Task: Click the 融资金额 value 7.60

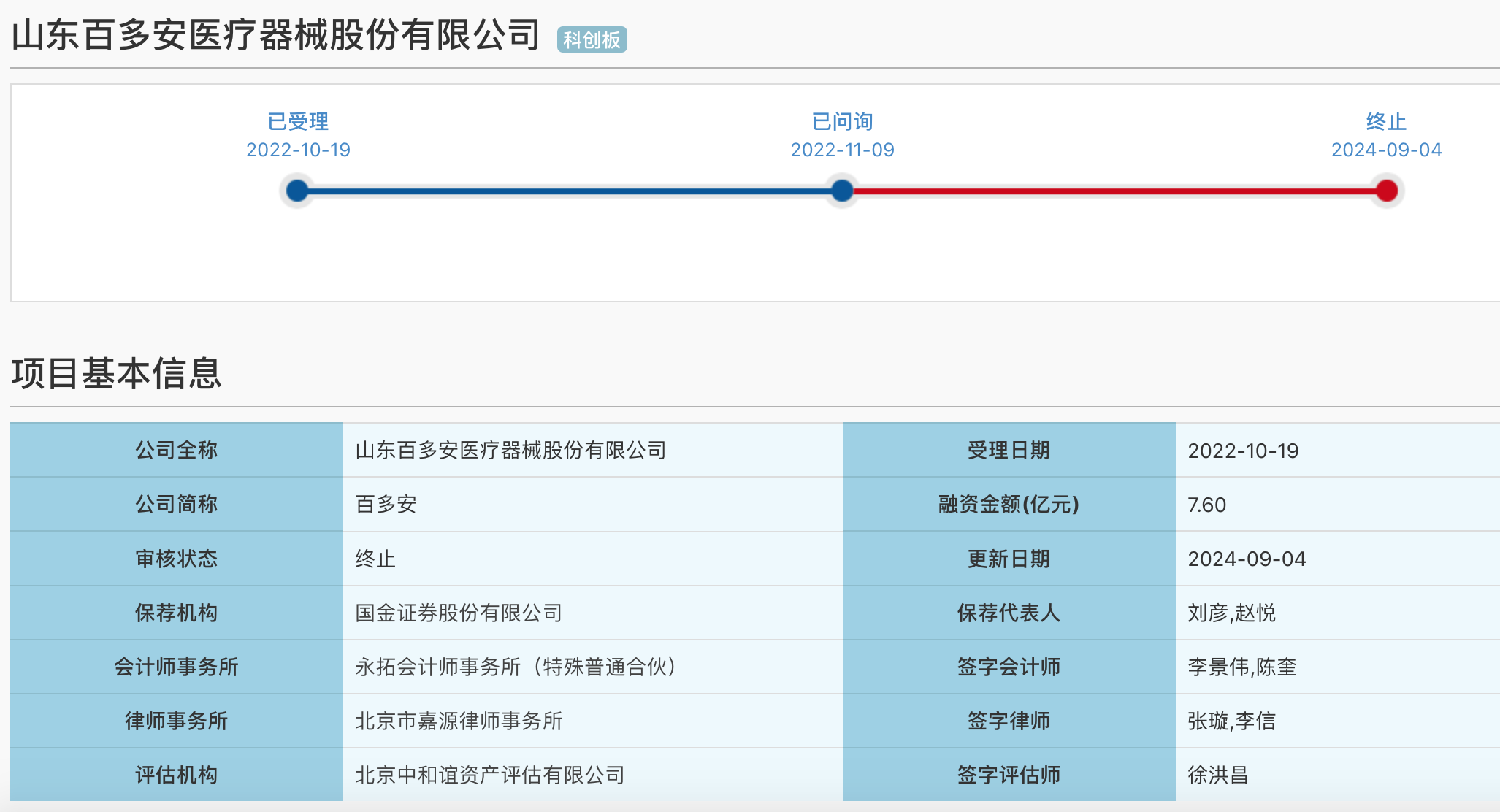Action: pos(1206,505)
